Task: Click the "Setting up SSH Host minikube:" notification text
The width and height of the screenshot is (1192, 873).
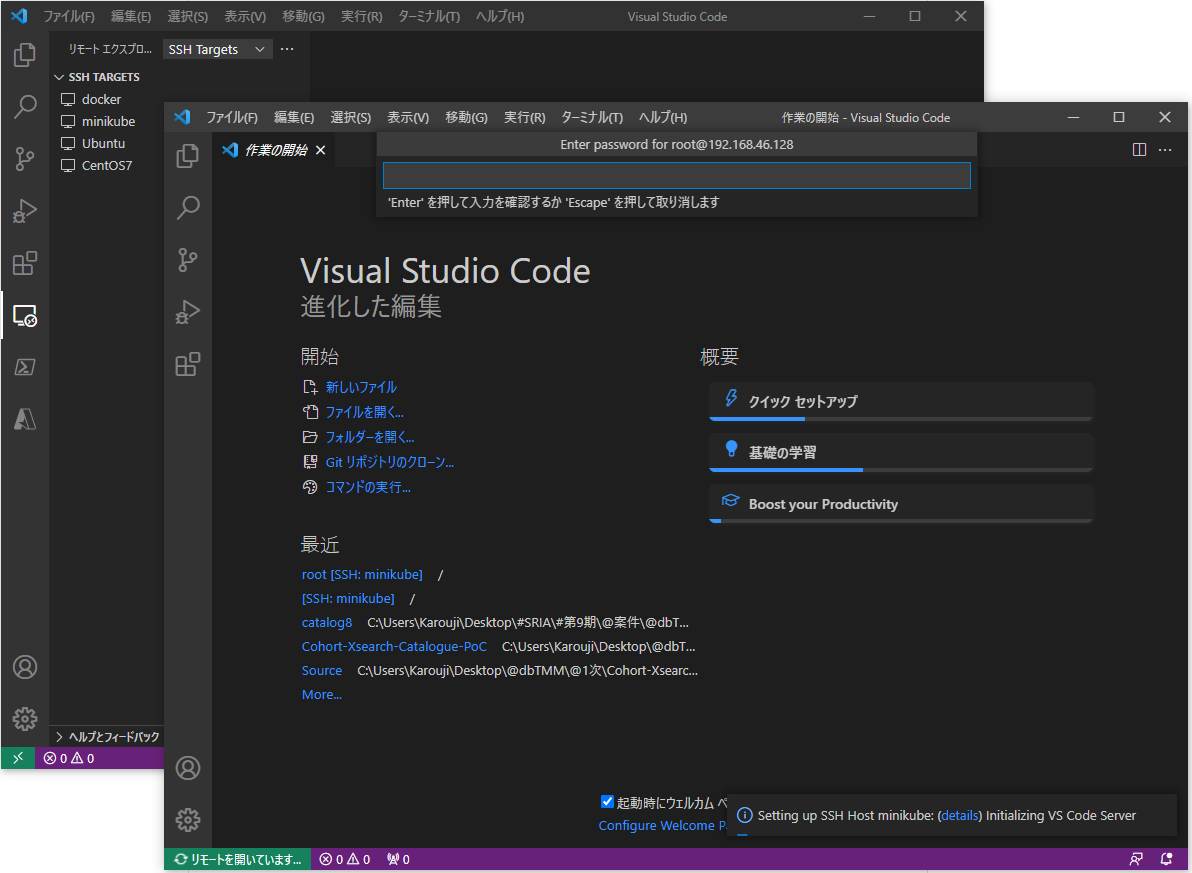Action: tap(846, 815)
